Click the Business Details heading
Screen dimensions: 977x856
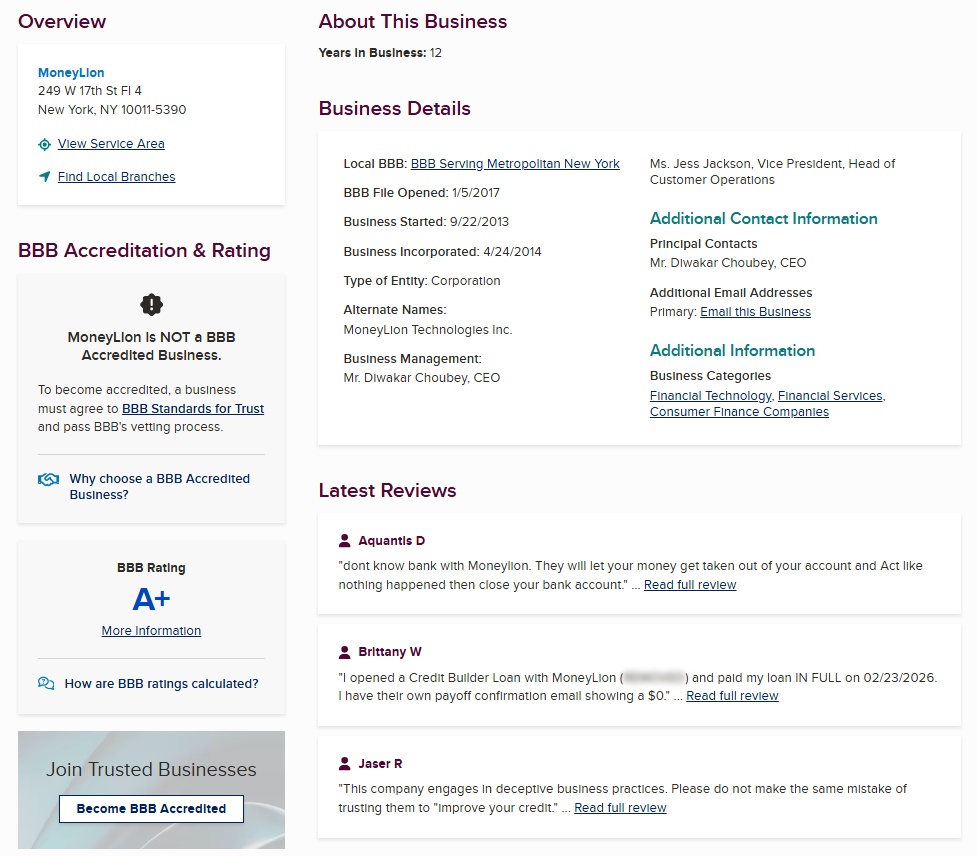394,108
